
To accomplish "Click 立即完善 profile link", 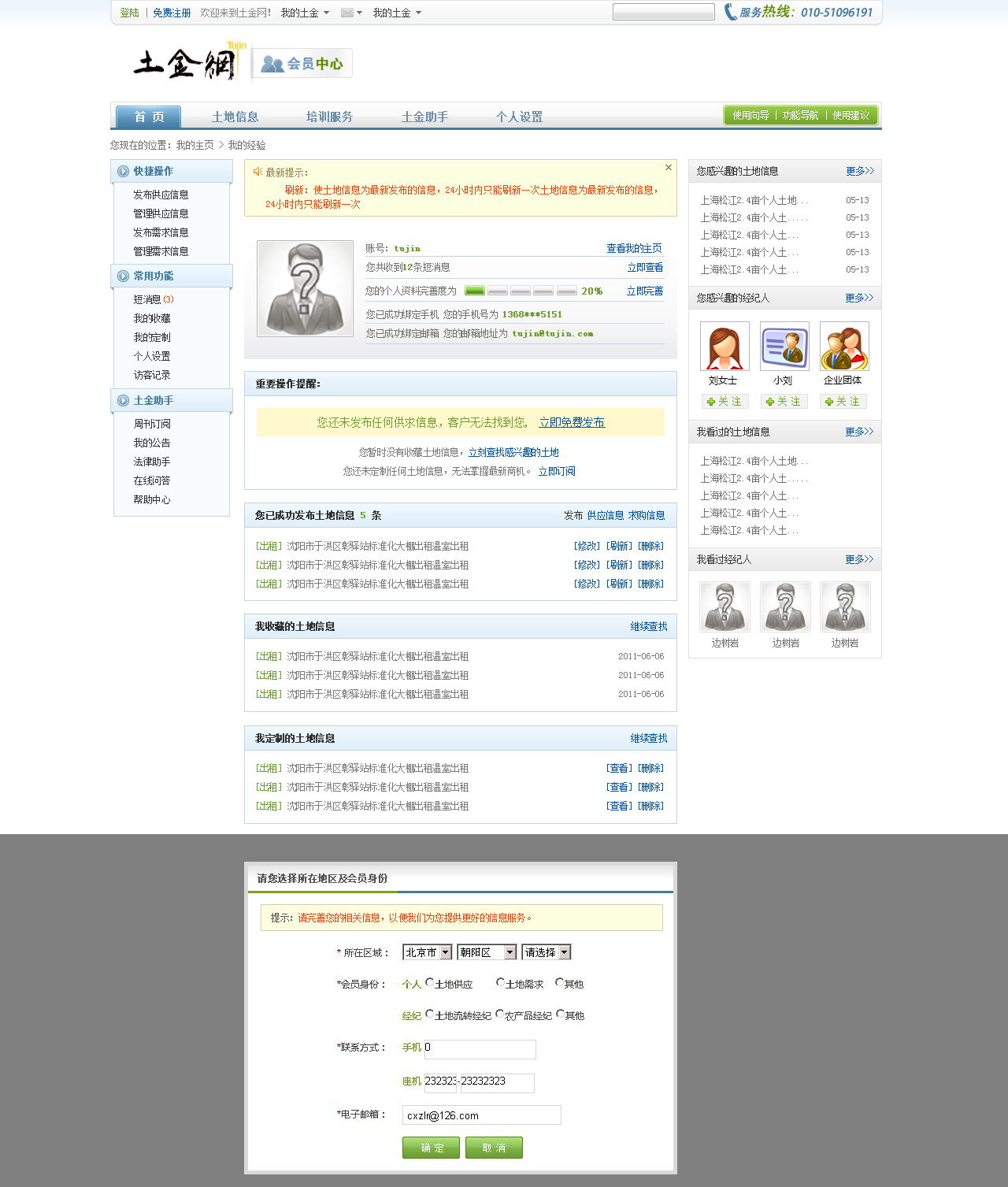I will pyautogui.click(x=644, y=291).
